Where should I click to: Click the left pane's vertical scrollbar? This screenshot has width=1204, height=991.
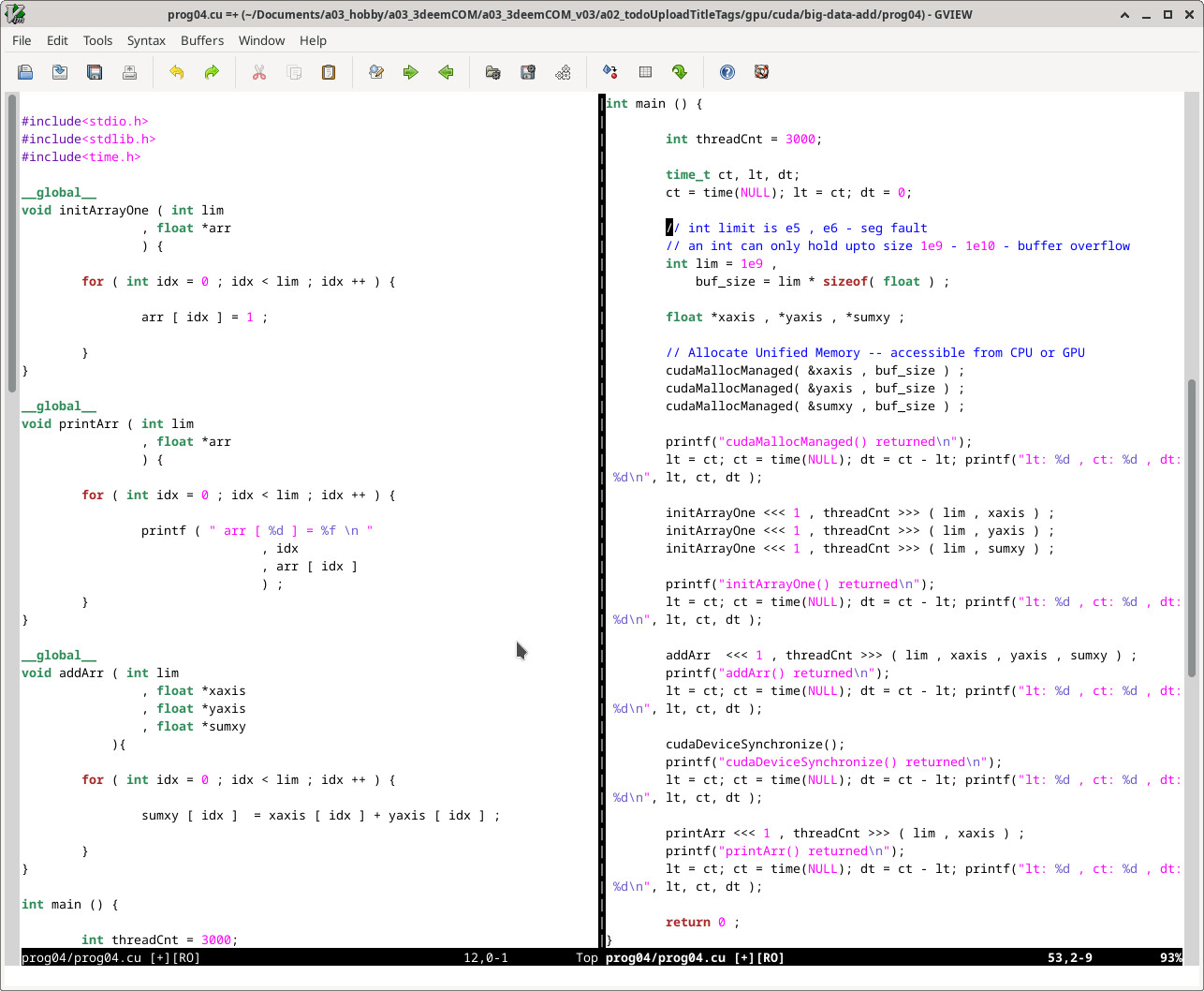pyautogui.click(x=12, y=244)
